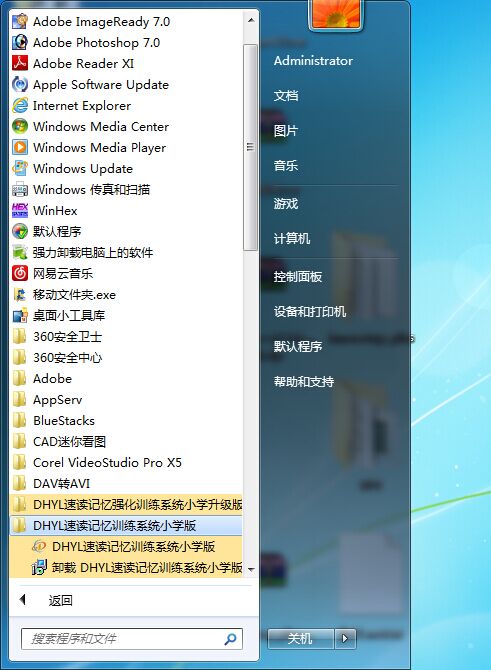Open 设备和打印机
This screenshot has width=491, height=670.
click(x=310, y=311)
